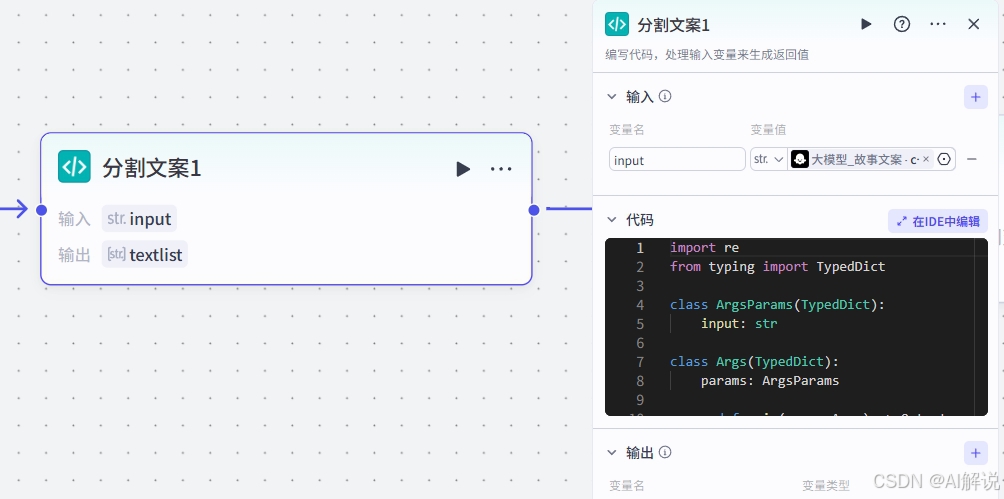Open help via the question mark icon
Screen dimensions: 1004x499
point(902,24)
